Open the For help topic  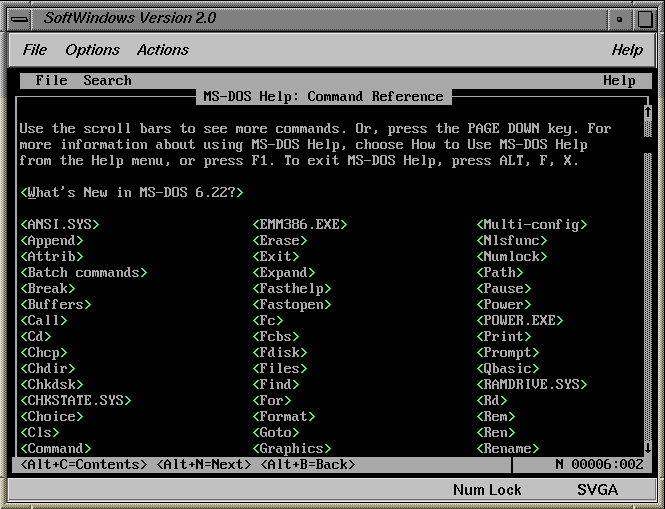pos(272,400)
